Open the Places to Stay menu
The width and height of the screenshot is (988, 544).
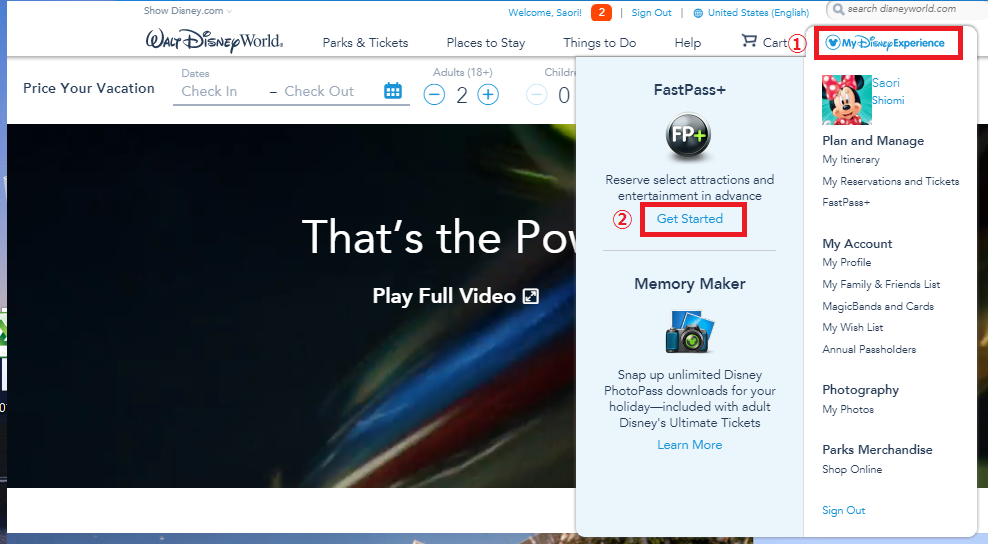pyautogui.click(x=486, y=43)
